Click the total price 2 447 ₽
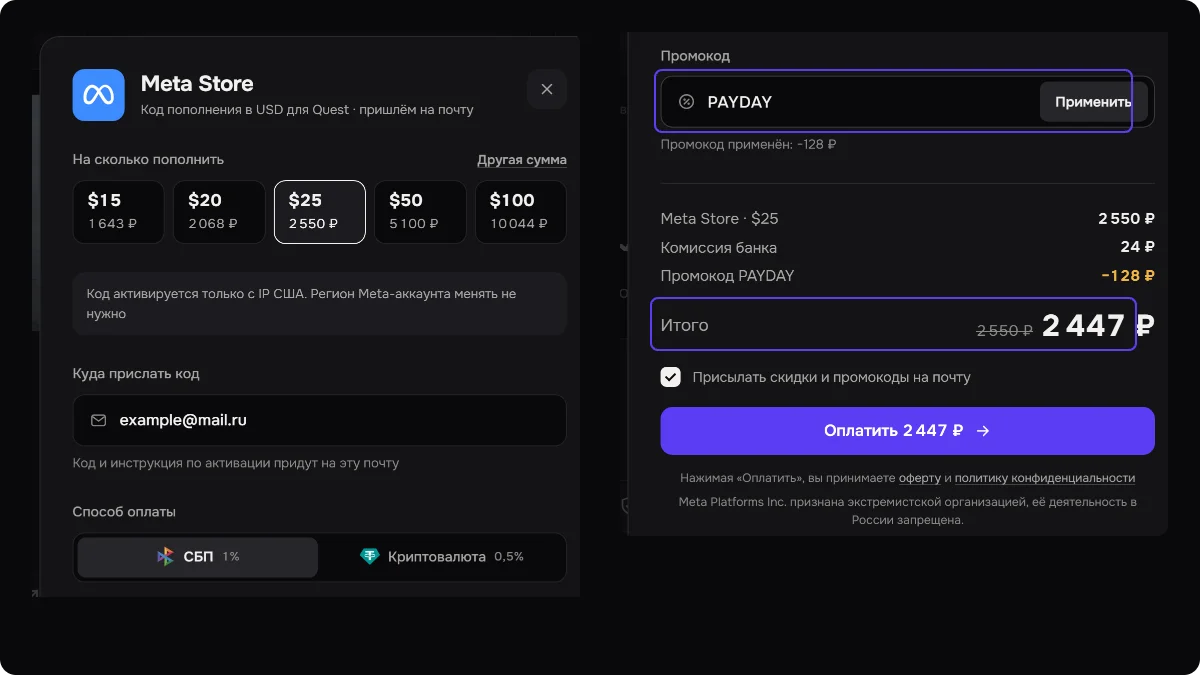 (1098, 325)
